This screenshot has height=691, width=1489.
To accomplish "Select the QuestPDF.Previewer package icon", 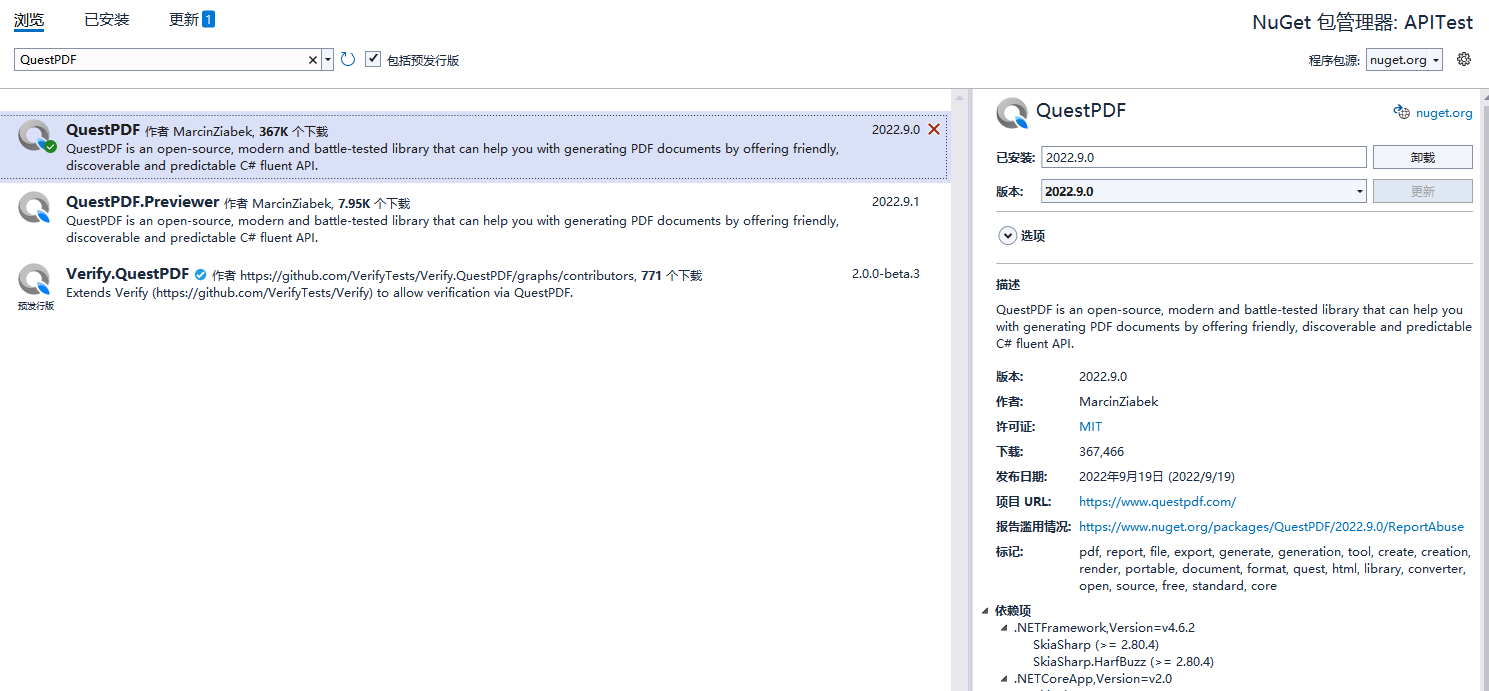I will pyautogui.click(x=34, y=208).
